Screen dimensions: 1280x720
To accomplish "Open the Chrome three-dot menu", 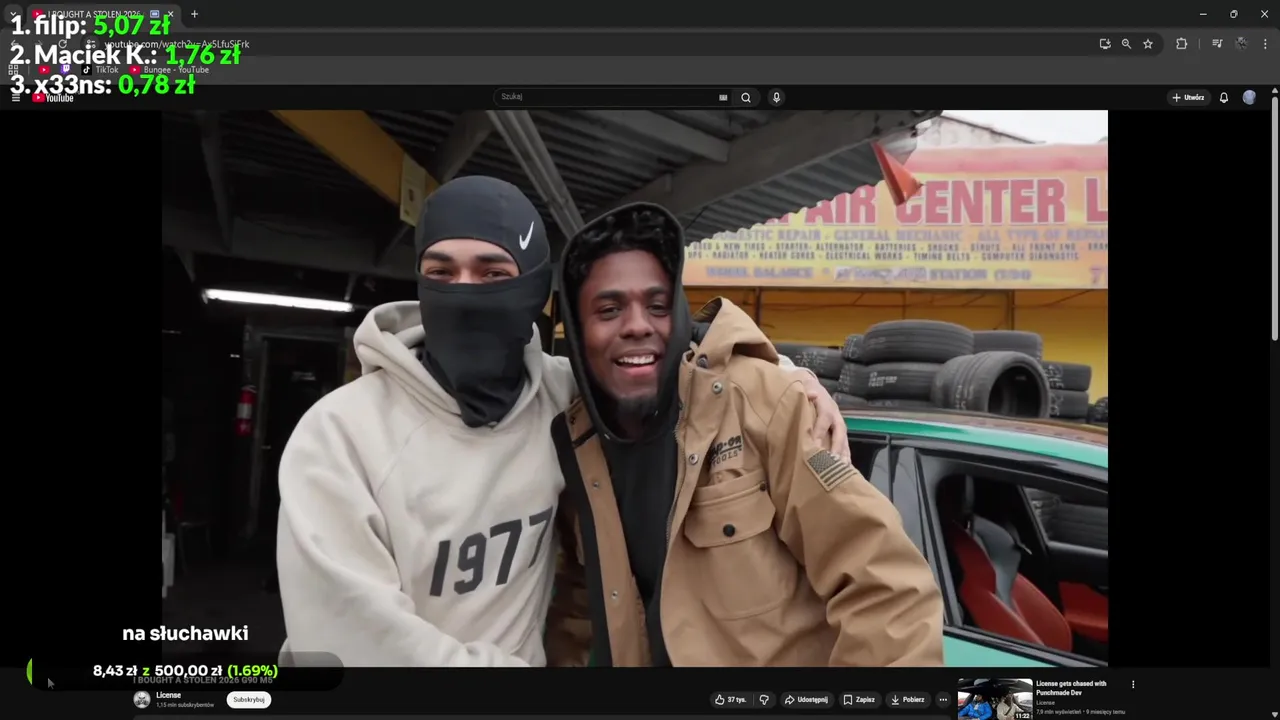I will tap(1265, 44).
